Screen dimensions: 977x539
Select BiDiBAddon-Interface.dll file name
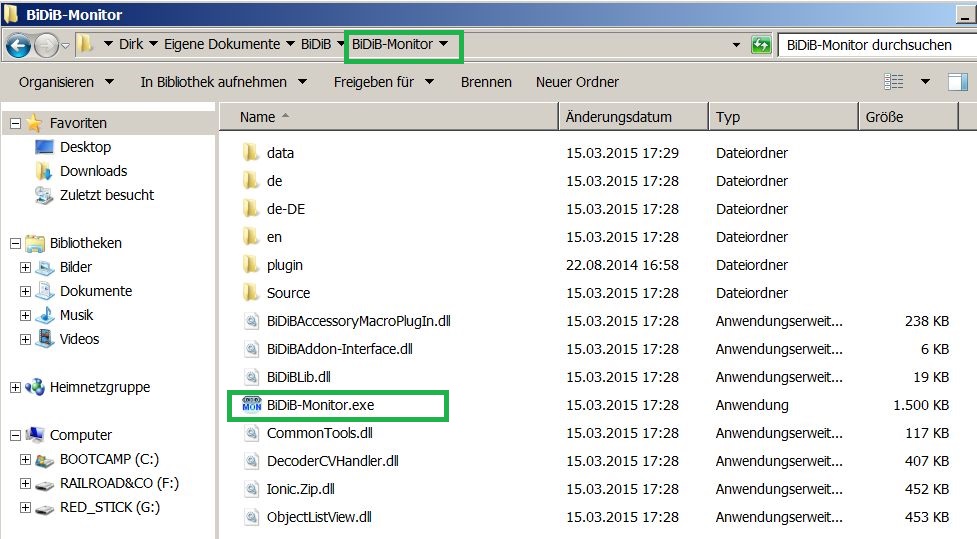[x=340, y=349]
